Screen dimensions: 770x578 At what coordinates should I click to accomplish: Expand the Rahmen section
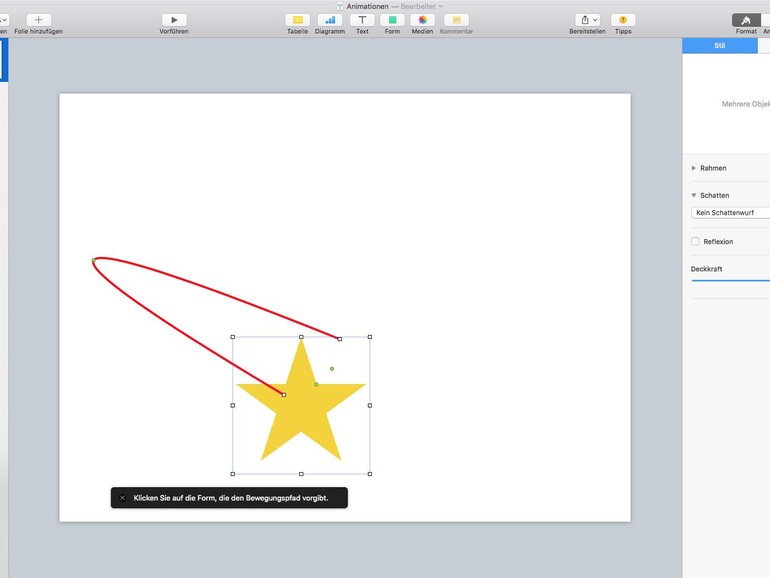click(693, 168)
